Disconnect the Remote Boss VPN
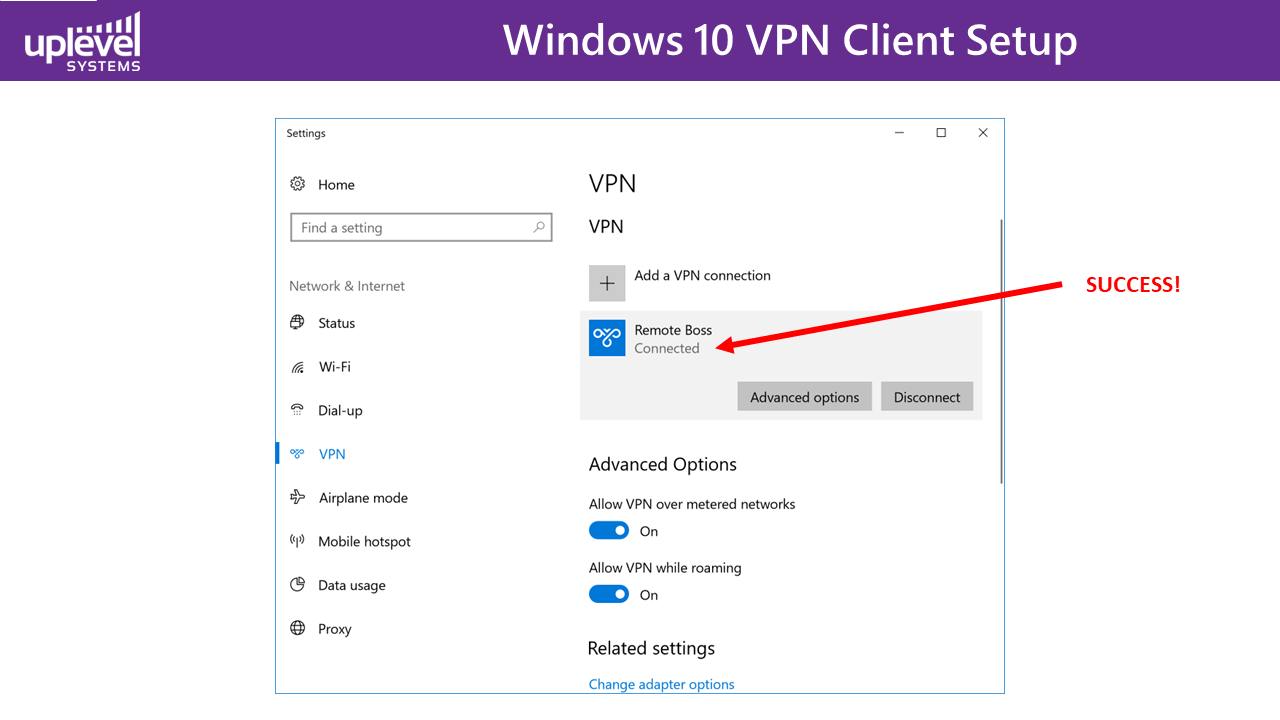This screenshot has width=1280, height=720. click(927, 397)
